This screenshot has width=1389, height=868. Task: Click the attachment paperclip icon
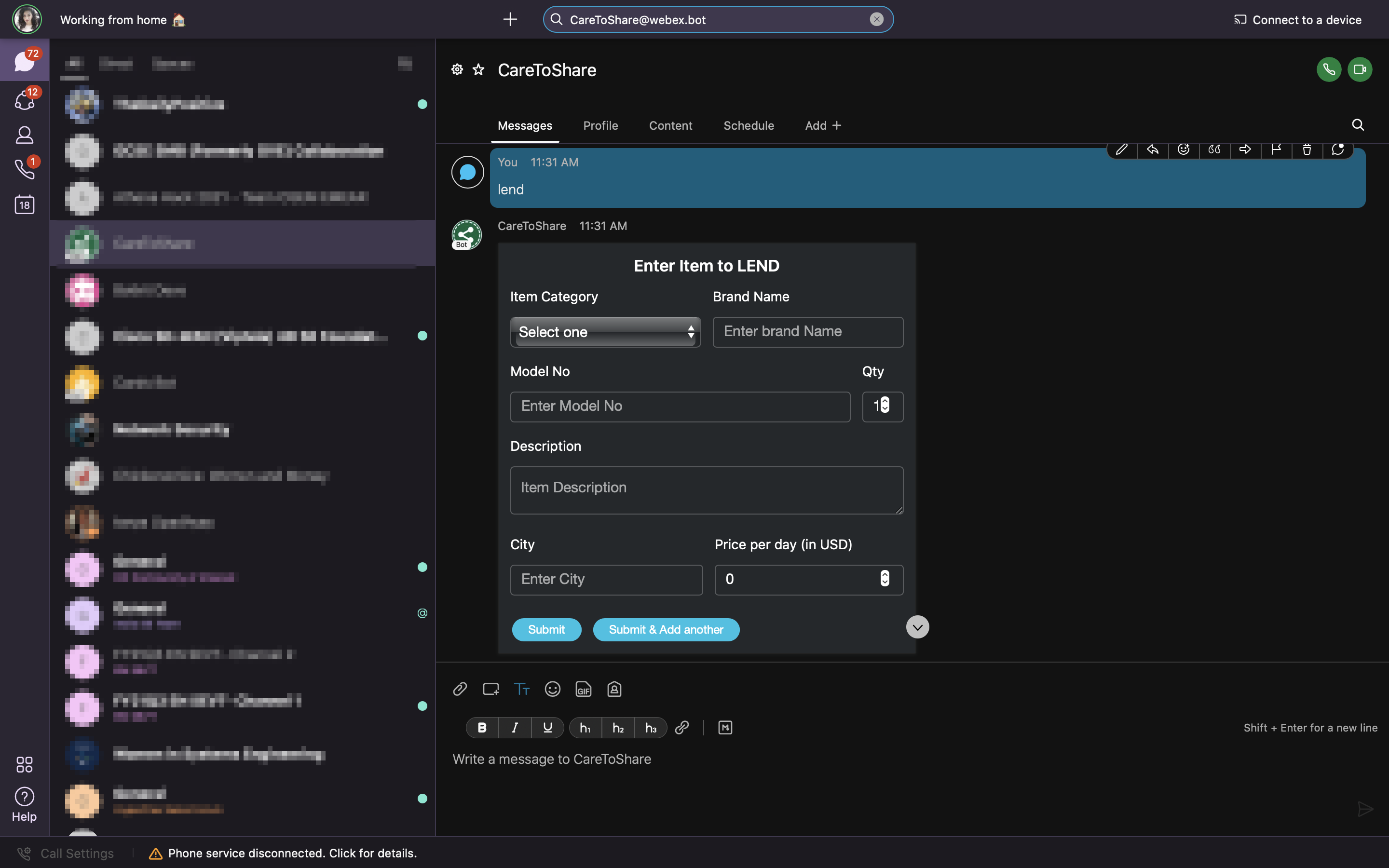460,689
